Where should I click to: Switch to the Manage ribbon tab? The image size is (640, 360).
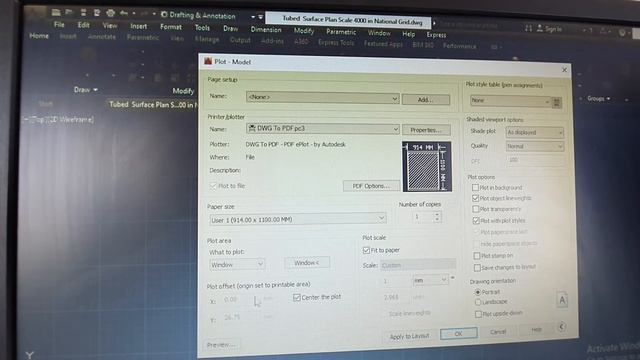click(x=207, y=39)
